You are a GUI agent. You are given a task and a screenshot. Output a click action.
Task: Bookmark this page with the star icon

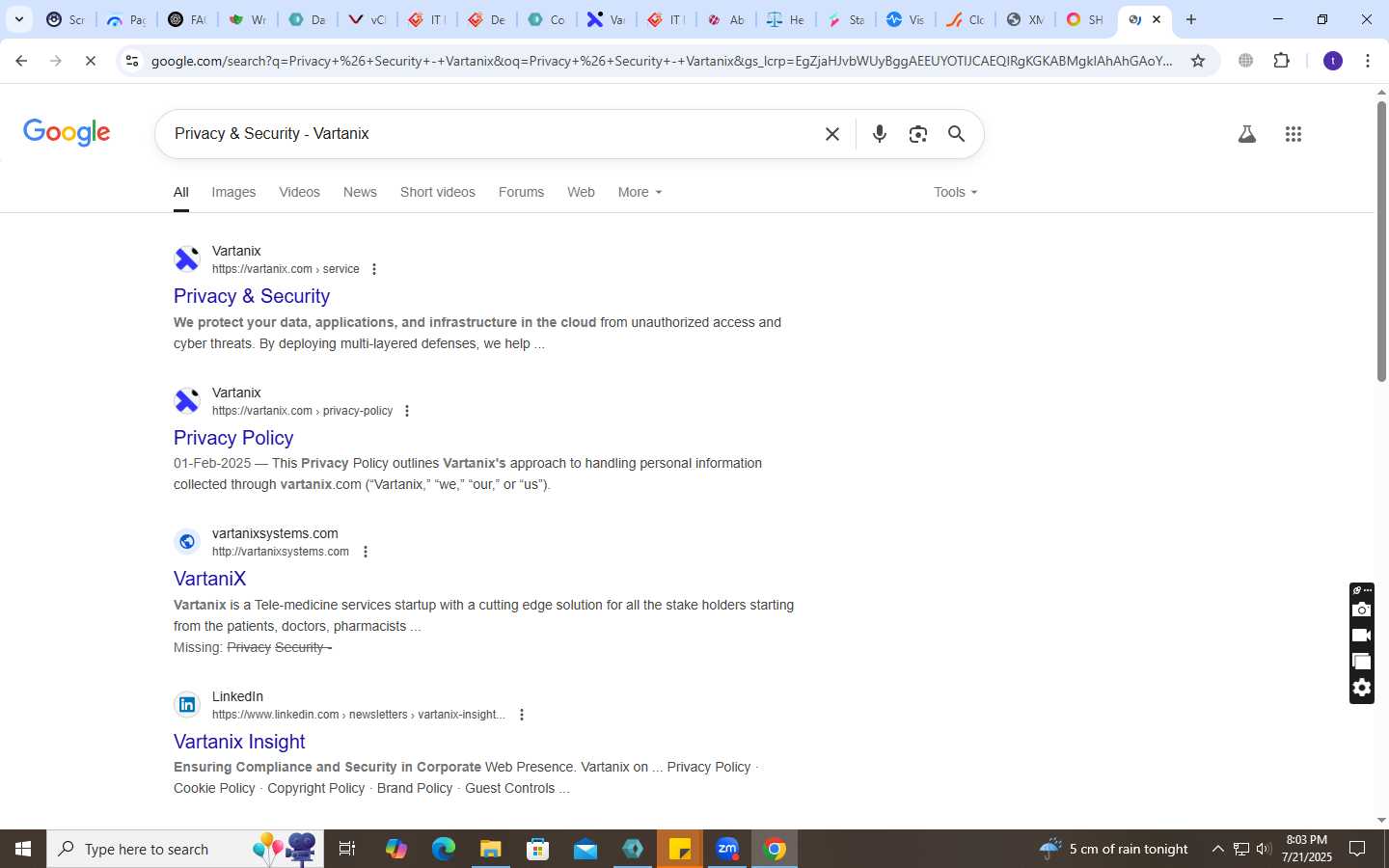coord(1198,61)
